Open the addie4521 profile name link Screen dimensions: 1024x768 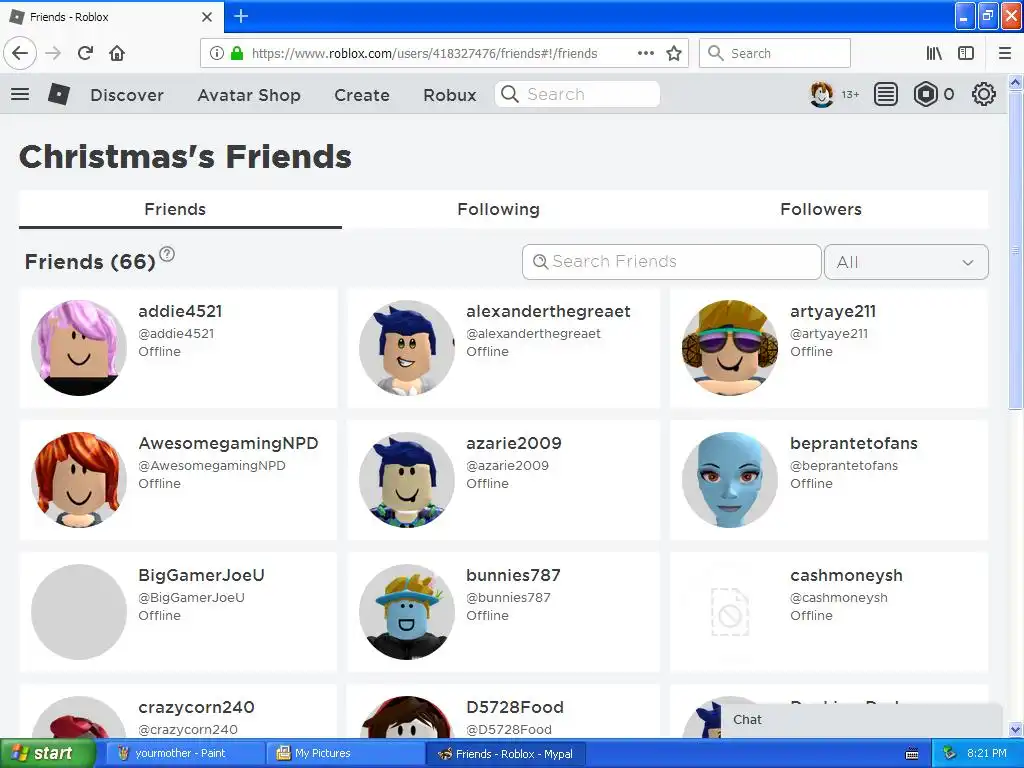[180, 312]
